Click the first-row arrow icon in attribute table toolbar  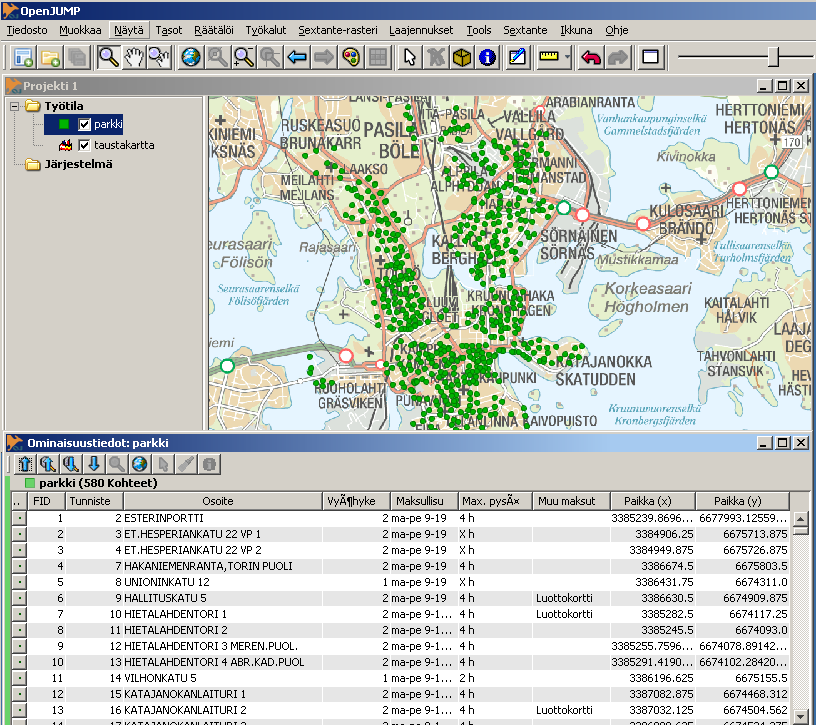pyautogui.click(x=24, y=464)
